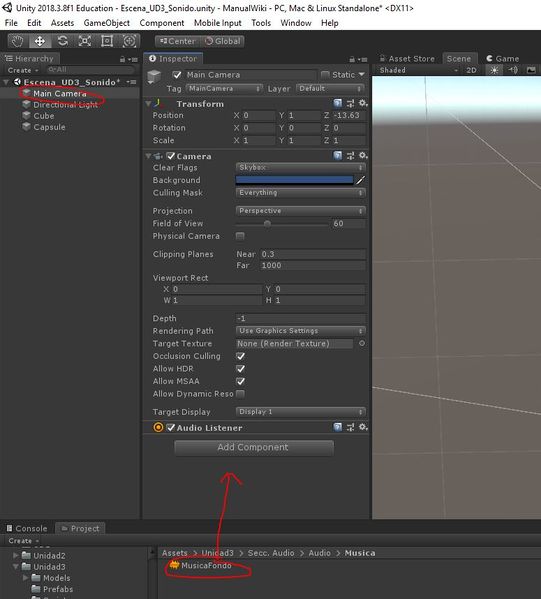Expand Unidad2 folder
The height and width of the screenshot is (599, 541).
16,555
